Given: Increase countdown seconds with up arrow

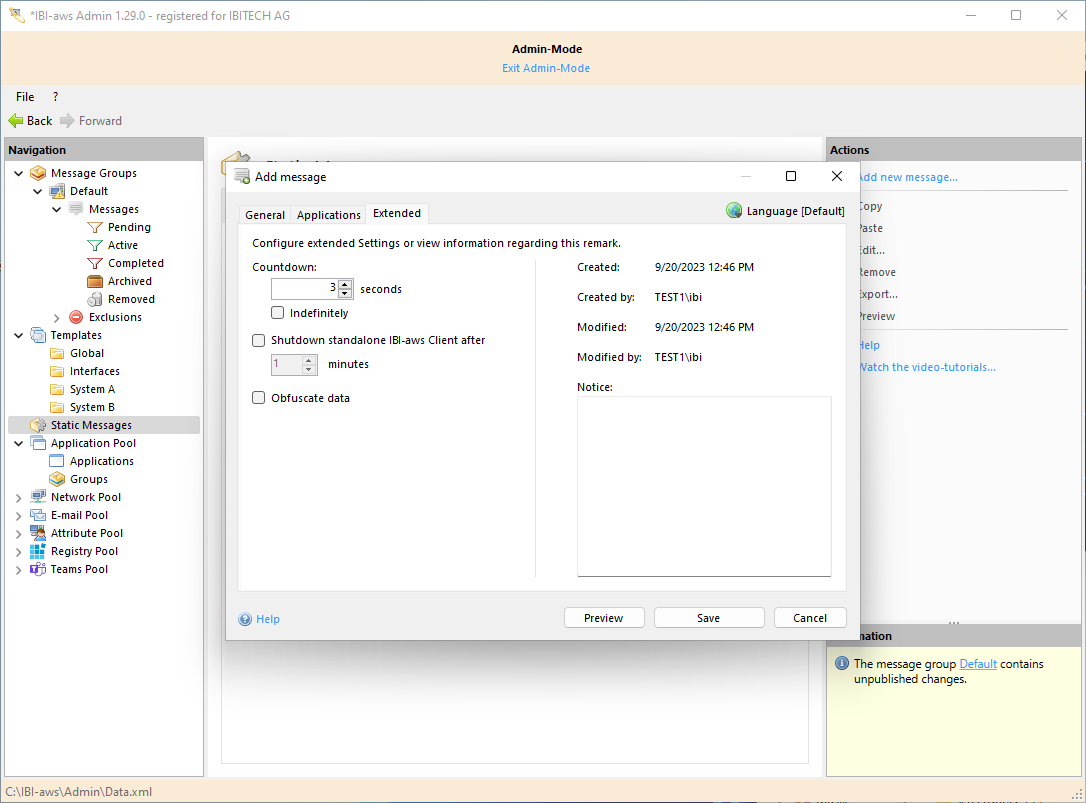Looking at the screenshot, I should coord(345,284).
